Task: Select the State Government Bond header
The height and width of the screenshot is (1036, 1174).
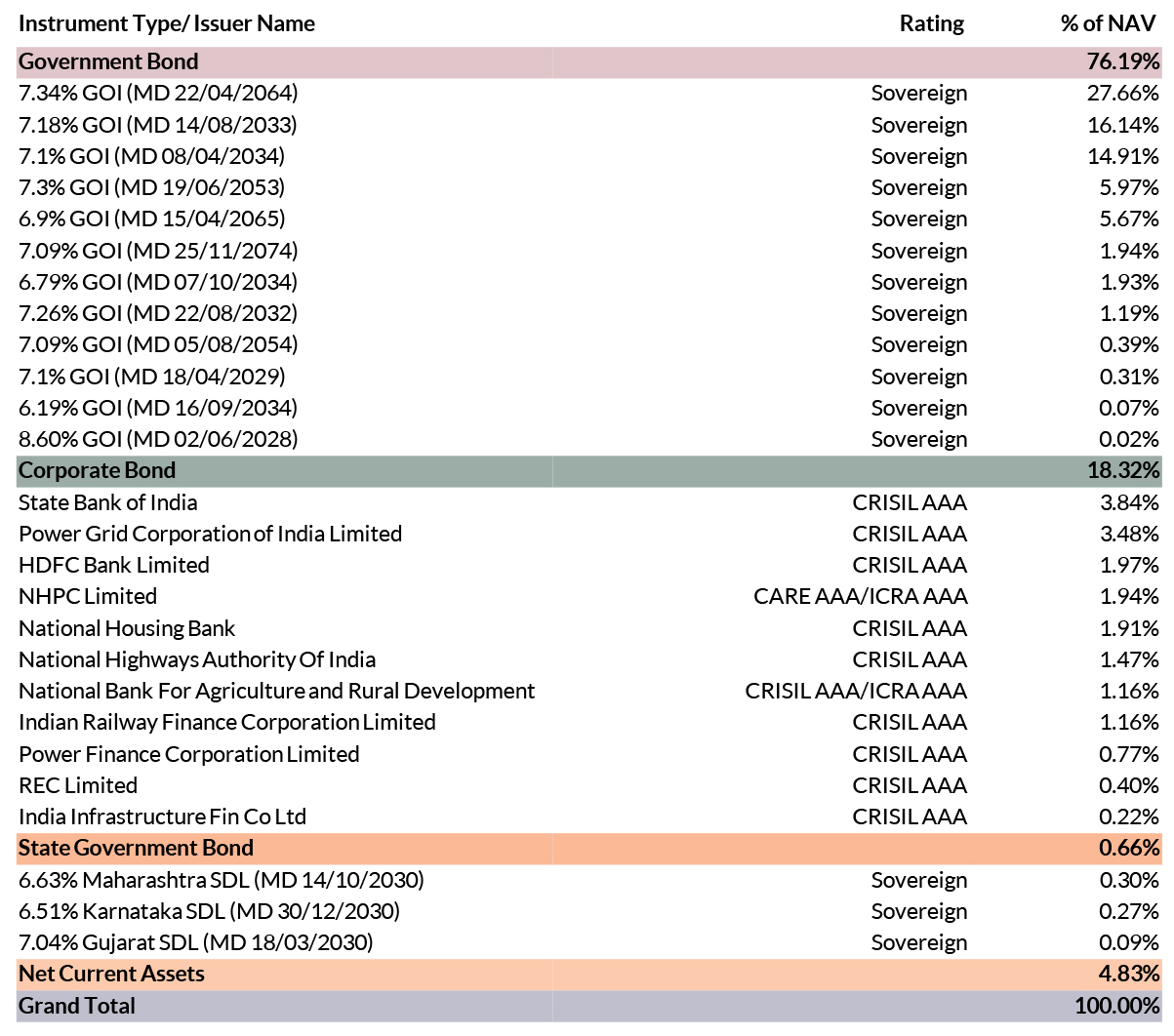Action: (x=588, y=849)
